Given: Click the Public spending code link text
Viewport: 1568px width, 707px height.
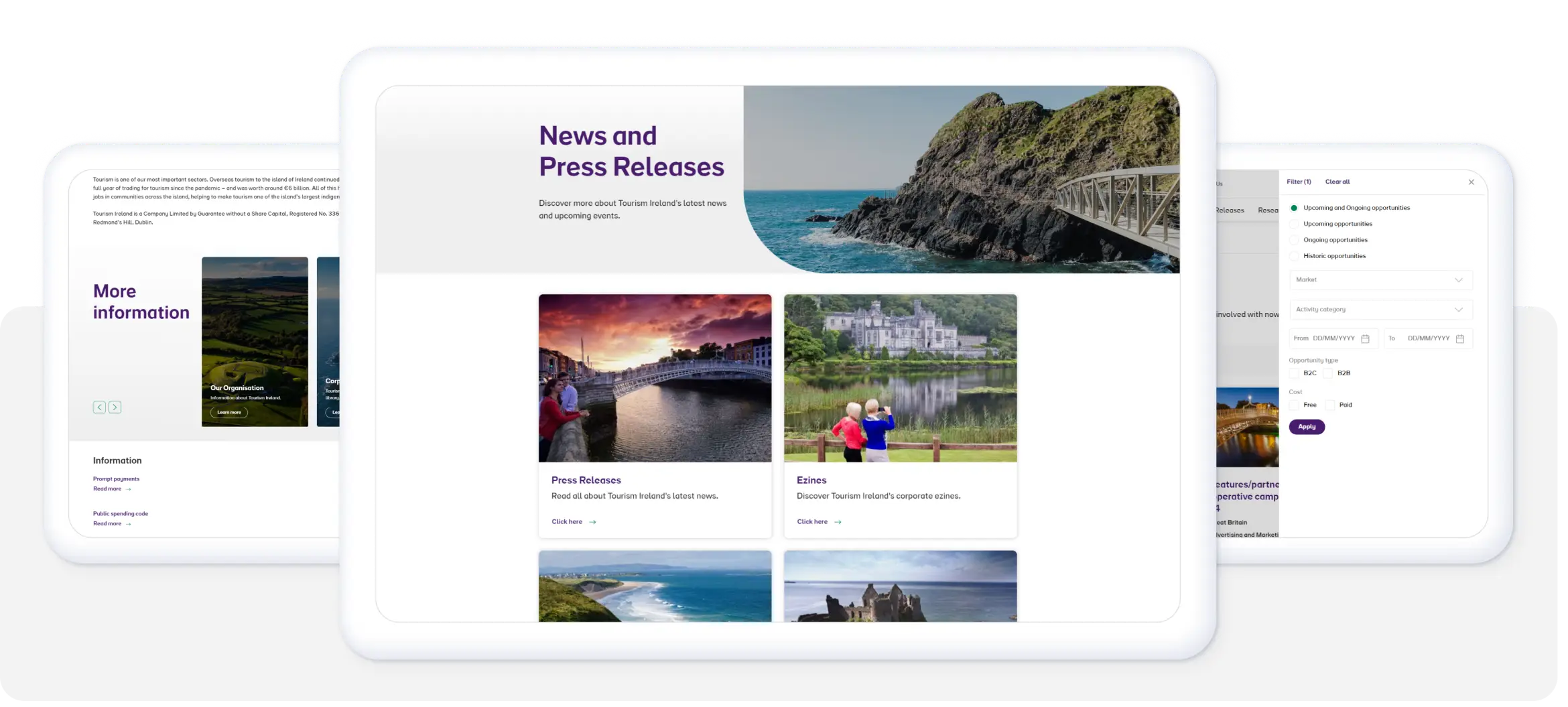Looking at the screenshot, I should click(121, 514).
